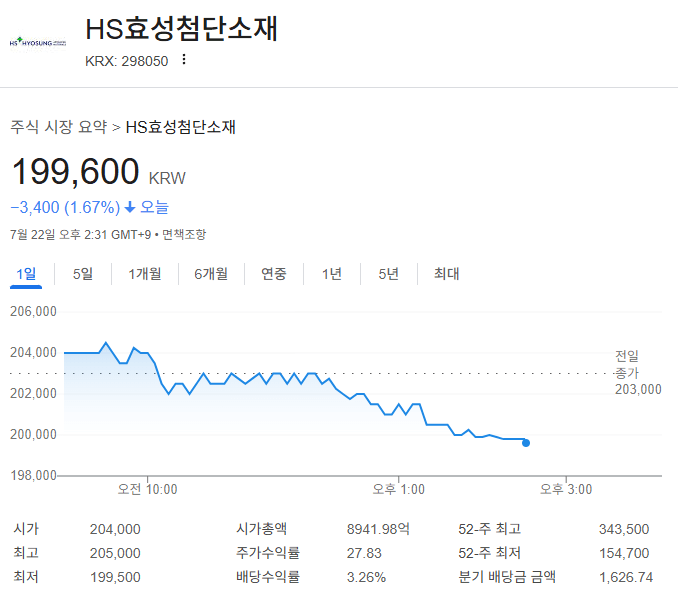Click the −3,400 (1.67%) change value
The width and height of the screenshot is (678, 605).
pyautogui.click(x=65, y=208)
